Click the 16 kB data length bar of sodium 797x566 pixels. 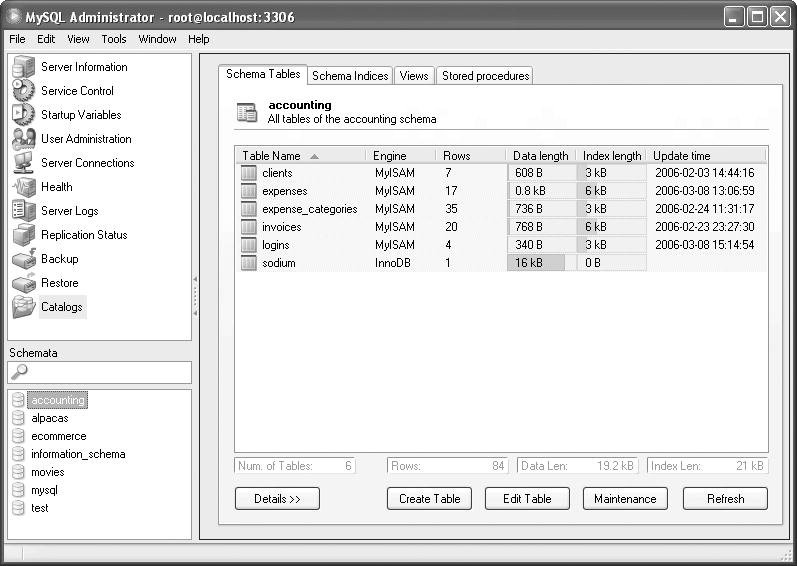(536, 263)
